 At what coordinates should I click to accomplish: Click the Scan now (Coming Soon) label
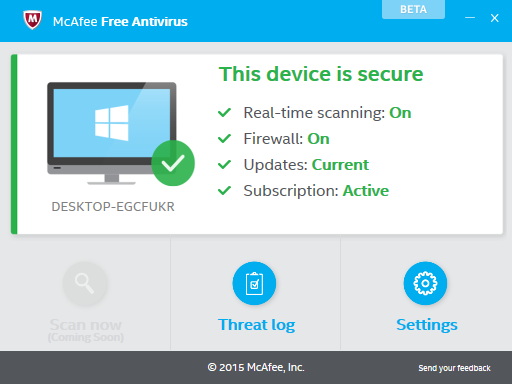[x=86, y=330]
